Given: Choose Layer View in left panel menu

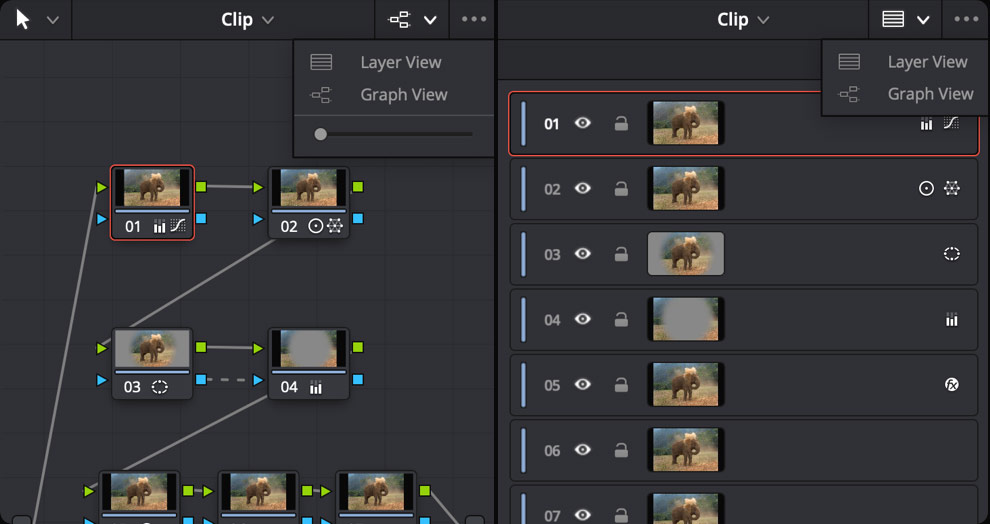Looking at the screenshot, I should (400, 62).
